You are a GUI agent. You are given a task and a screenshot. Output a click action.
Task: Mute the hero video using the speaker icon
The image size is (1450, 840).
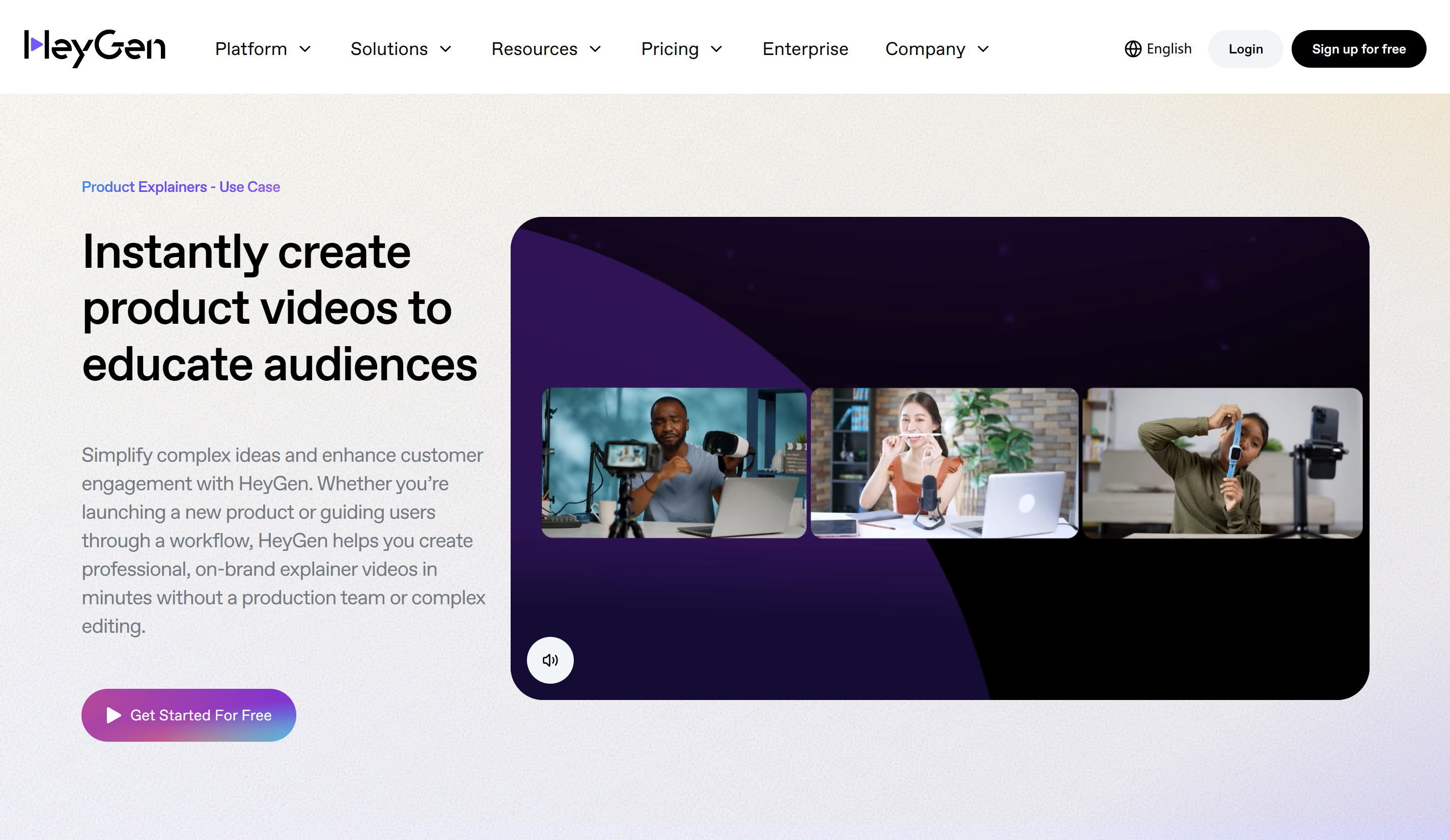click(x=549, y=660)
